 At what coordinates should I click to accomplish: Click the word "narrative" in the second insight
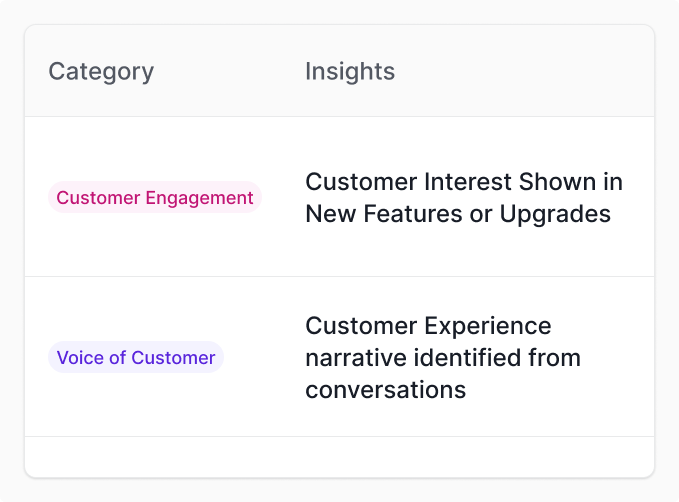tap(355, 358)
